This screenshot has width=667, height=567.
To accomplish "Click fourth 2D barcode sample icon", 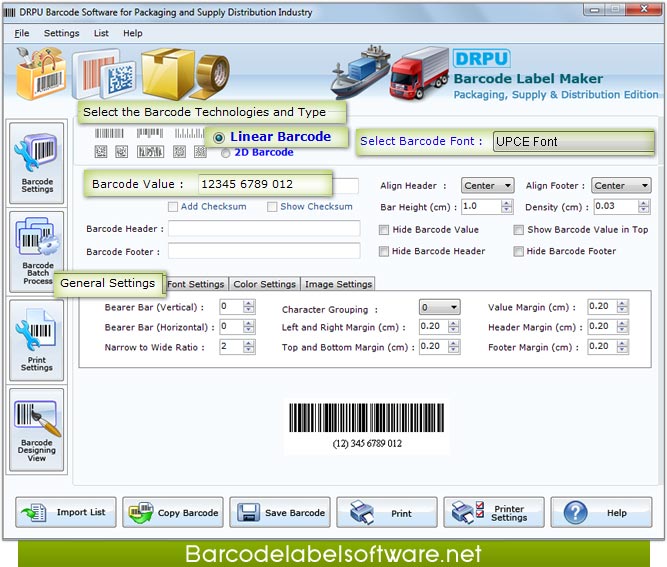I will (x=180, y=151).
